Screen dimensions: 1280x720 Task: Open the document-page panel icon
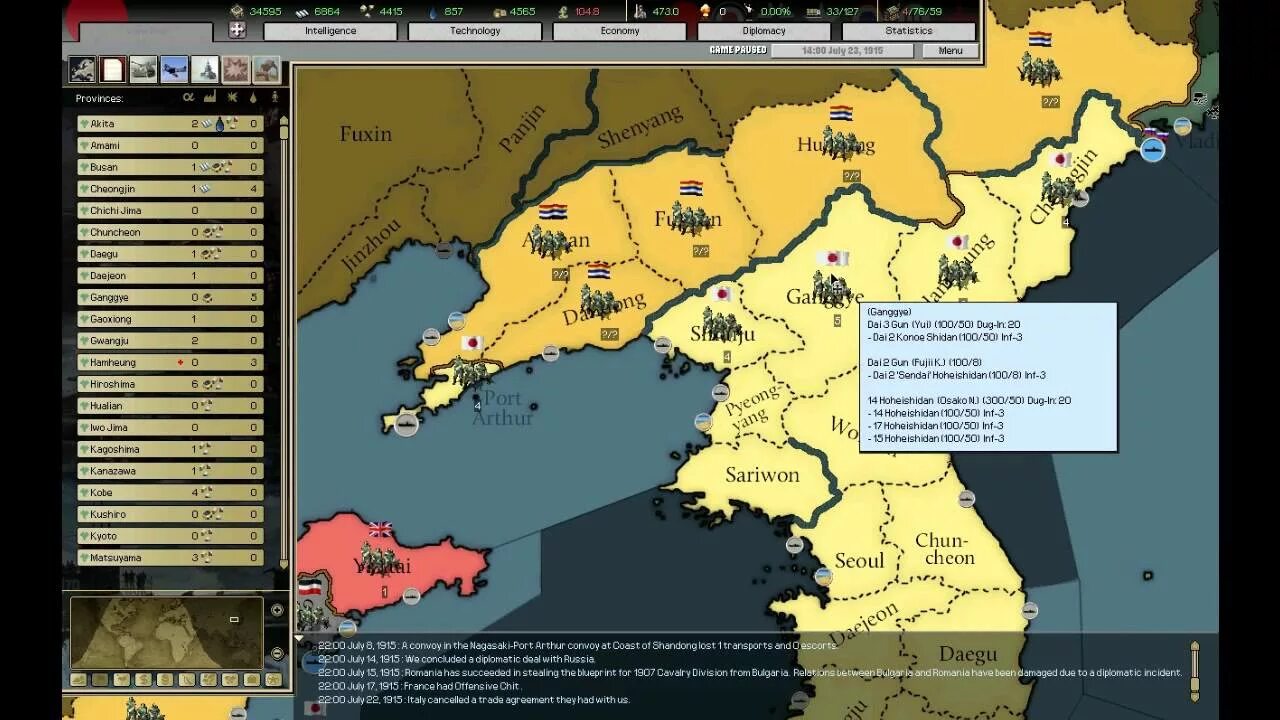pyautogui.click(x=113, y=68)
